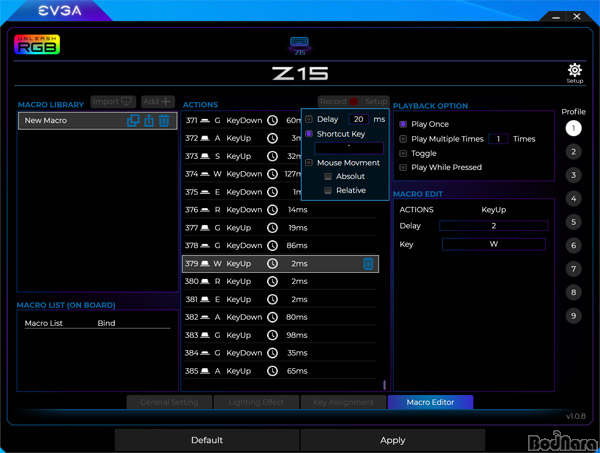Select action row 385 A KeyUp

(x=280, y=371)
